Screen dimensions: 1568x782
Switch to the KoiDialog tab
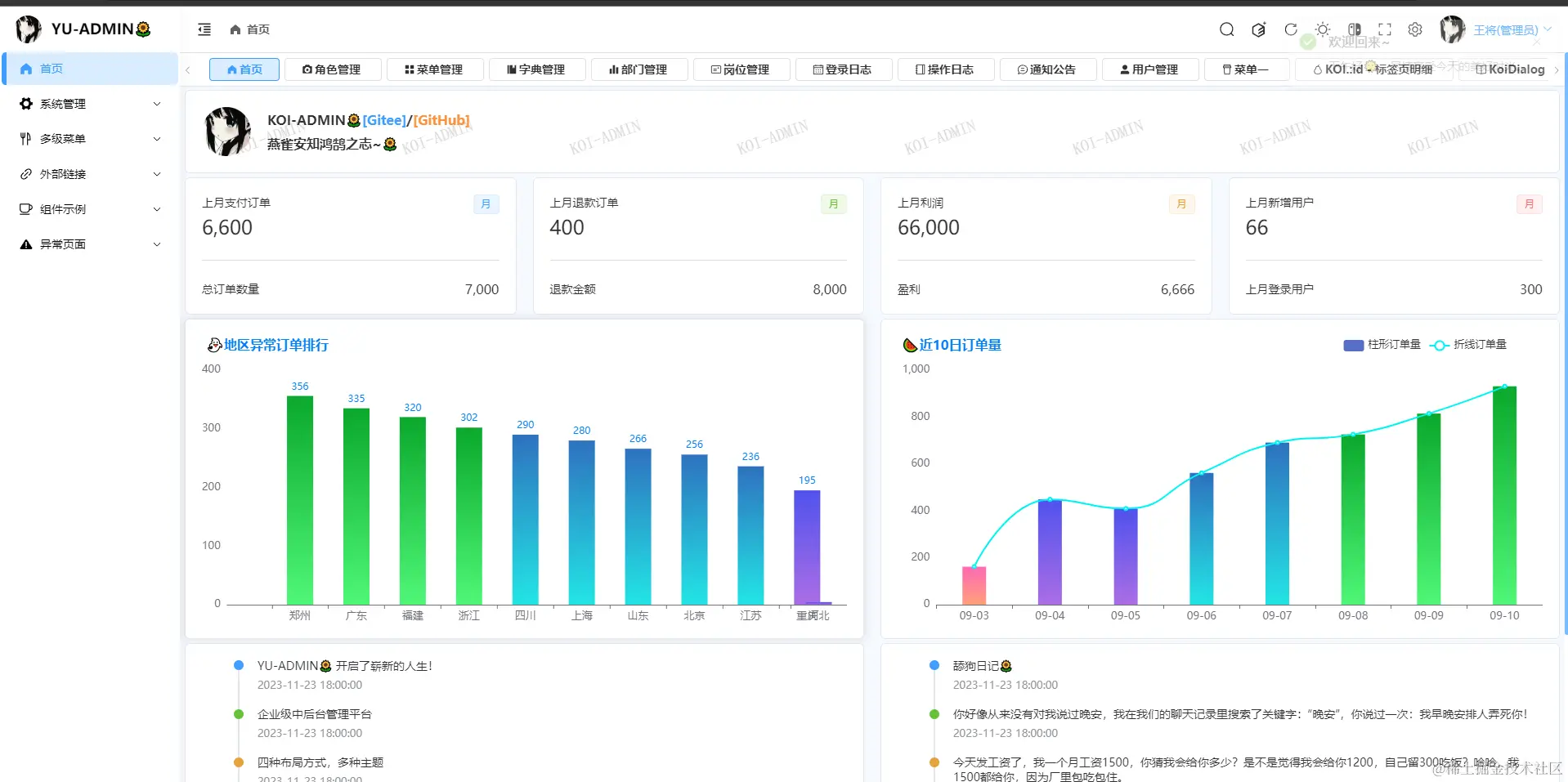click(1511, 69)
